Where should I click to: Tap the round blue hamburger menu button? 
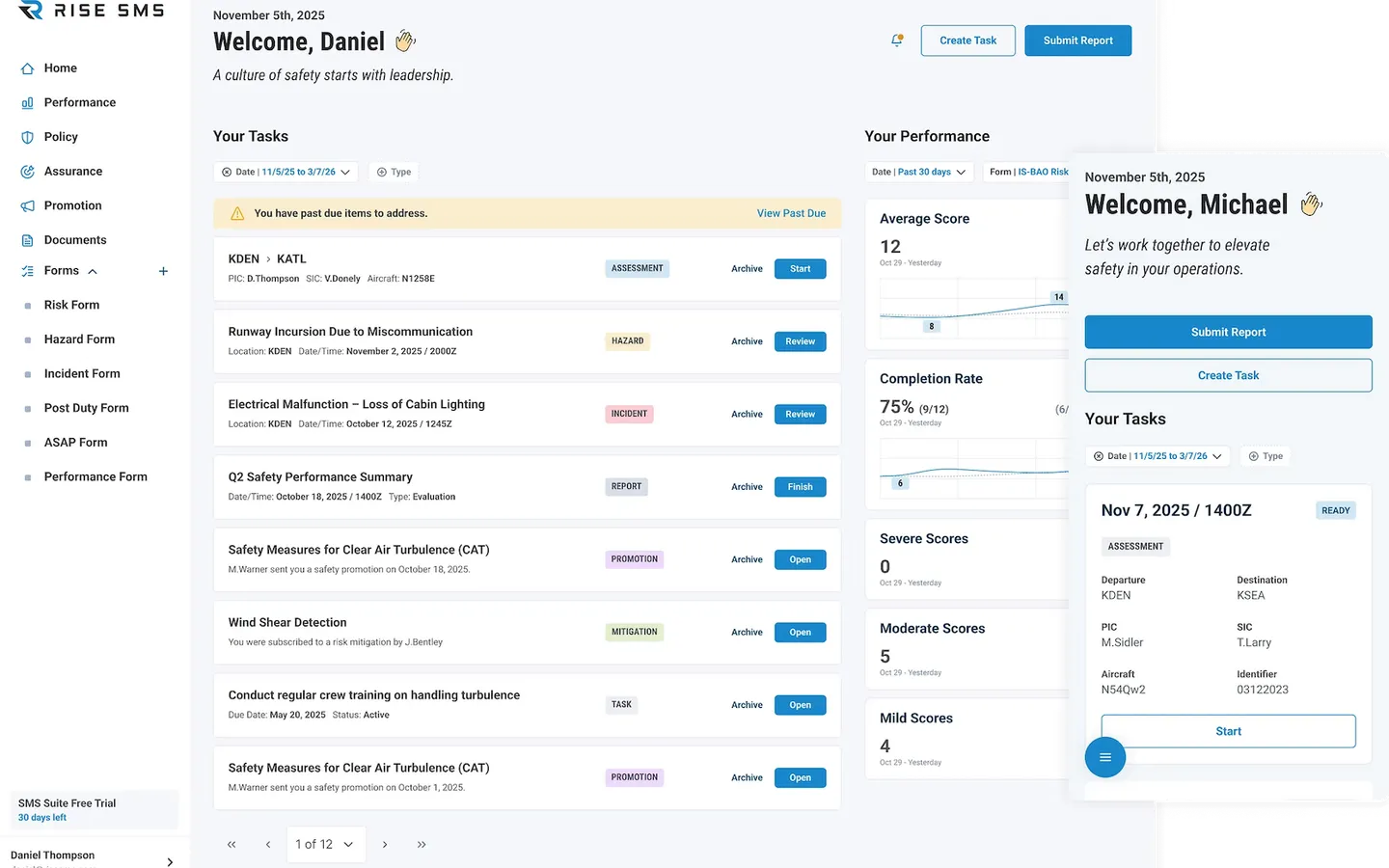1104,757
